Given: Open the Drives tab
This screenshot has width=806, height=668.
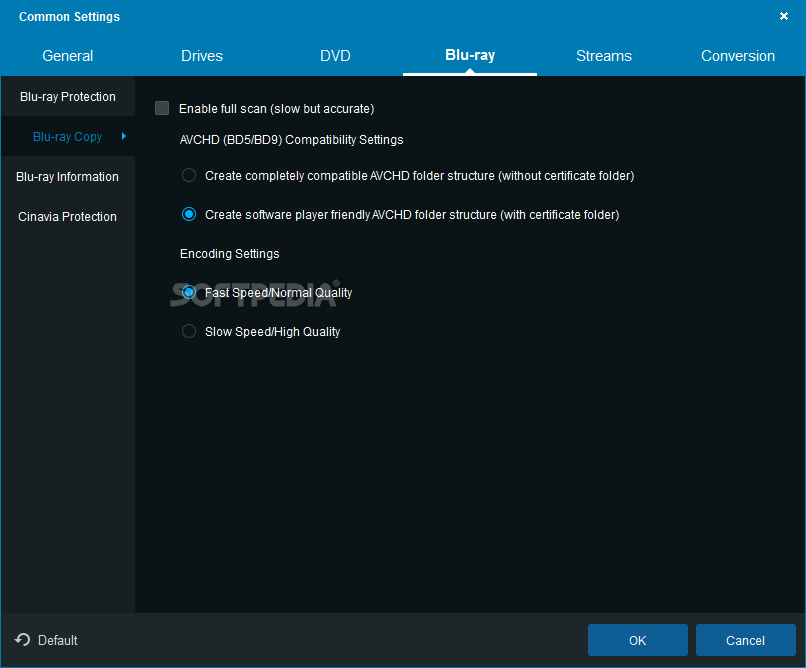Looking at the screenshot, I should [x=202, y=55].
